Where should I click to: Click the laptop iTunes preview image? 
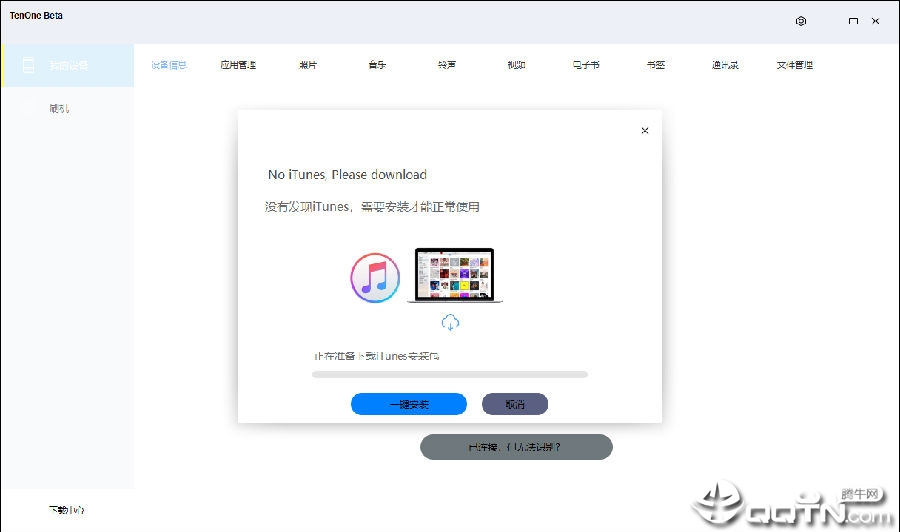coord(455,275)
